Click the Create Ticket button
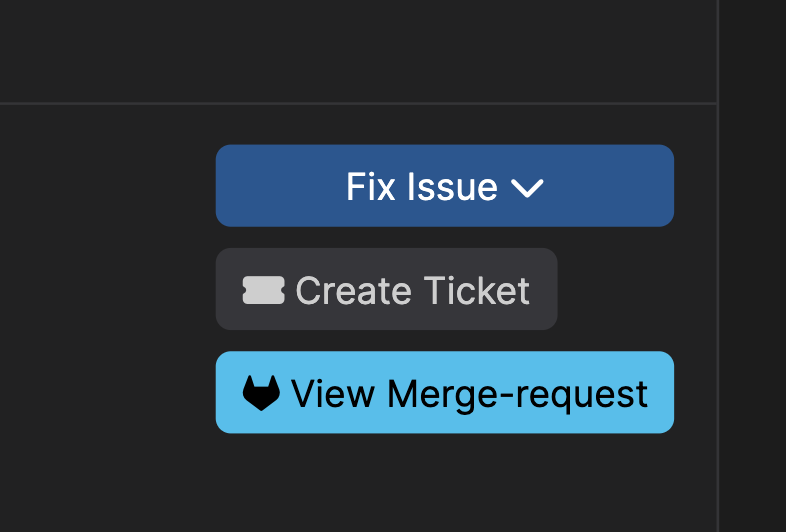Screen dimensions: 786x532 coord(386,289)
